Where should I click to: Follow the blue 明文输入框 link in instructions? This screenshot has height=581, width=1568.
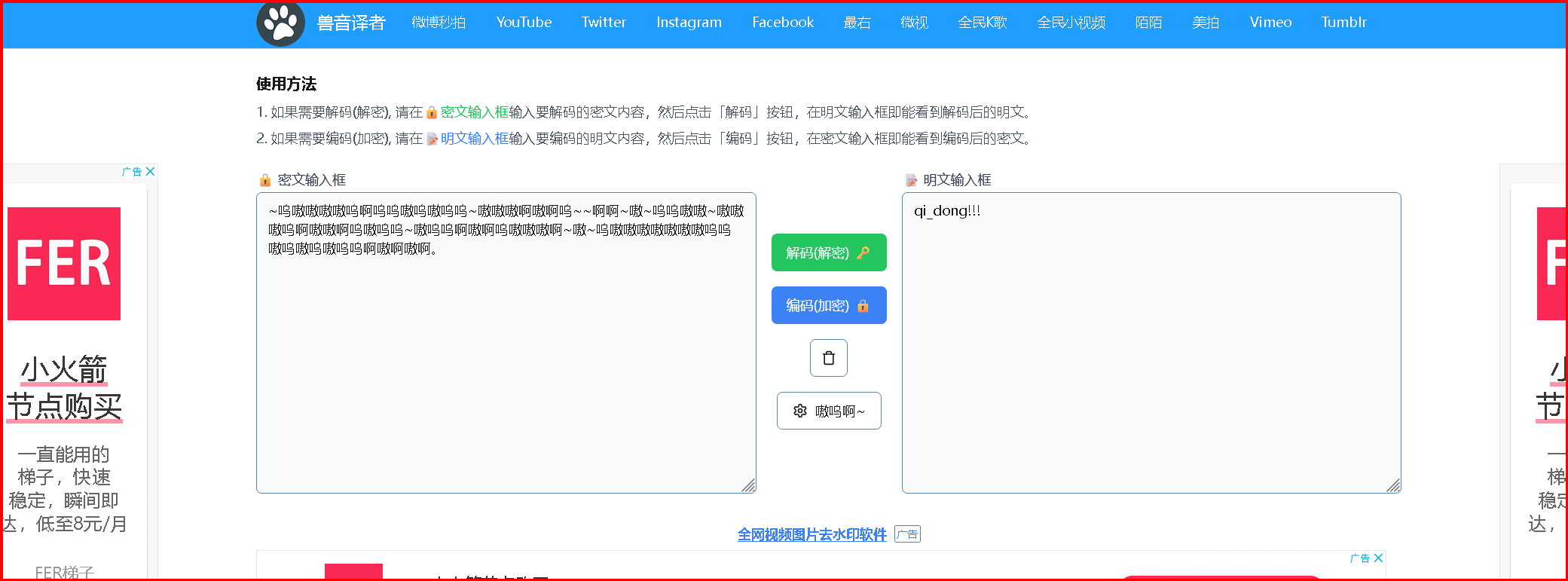pos(475,139)
